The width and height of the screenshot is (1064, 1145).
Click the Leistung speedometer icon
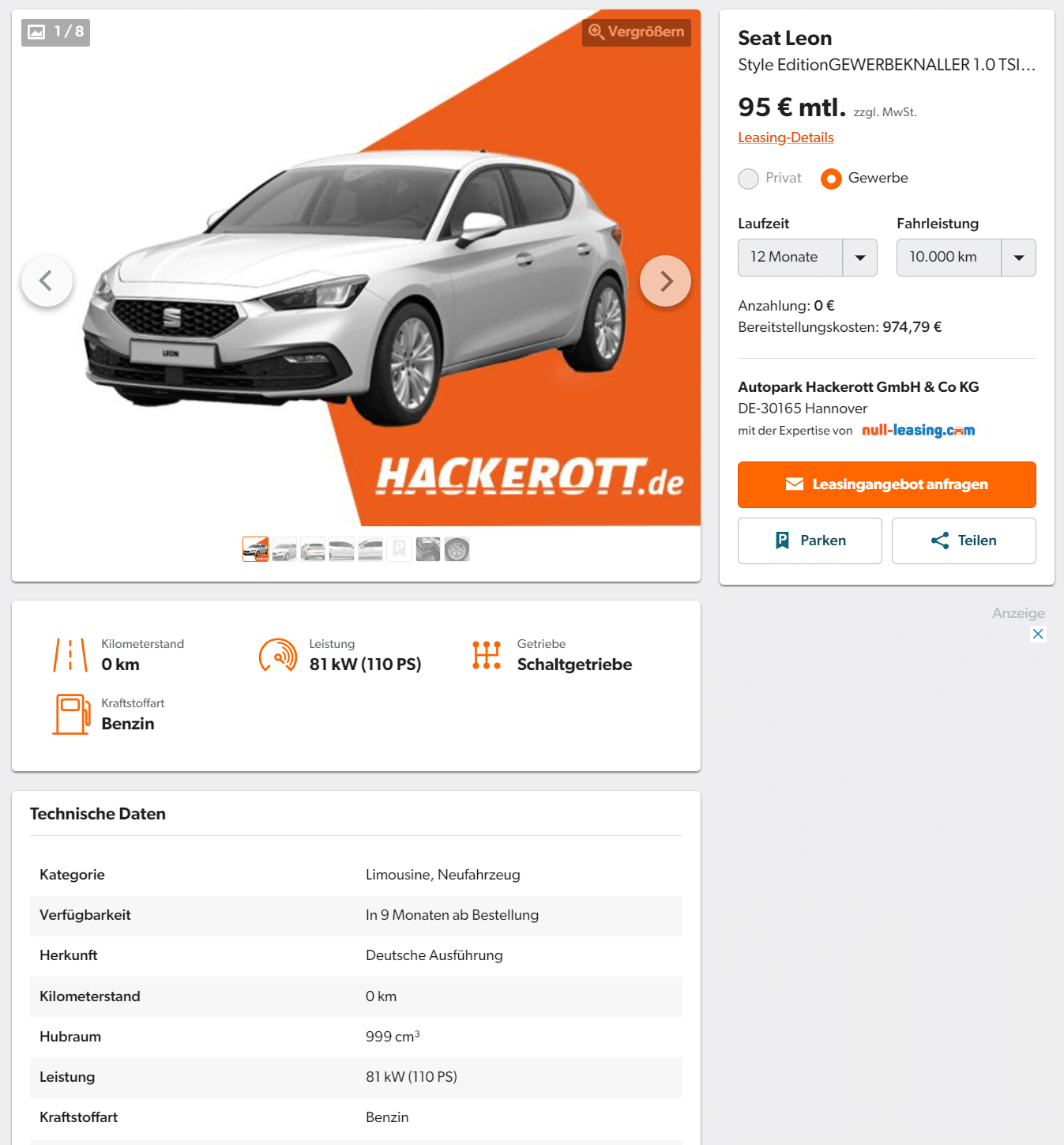pos(278,655)
